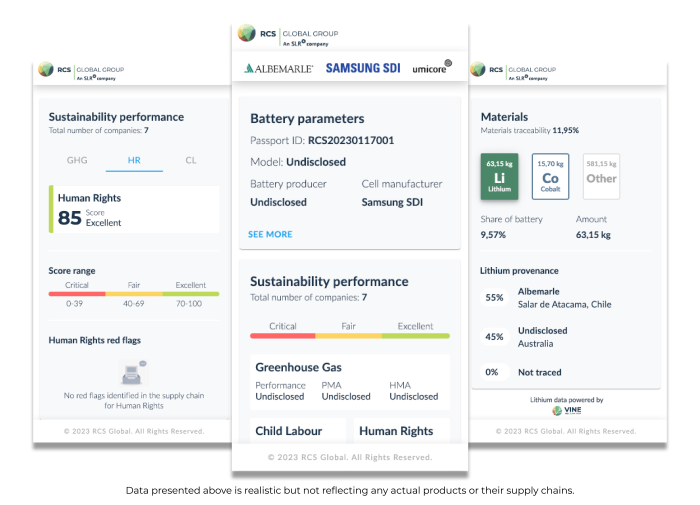Switch to the GHG tab
The height and width of the screenshot is (505, 700).
click(77, 160)
